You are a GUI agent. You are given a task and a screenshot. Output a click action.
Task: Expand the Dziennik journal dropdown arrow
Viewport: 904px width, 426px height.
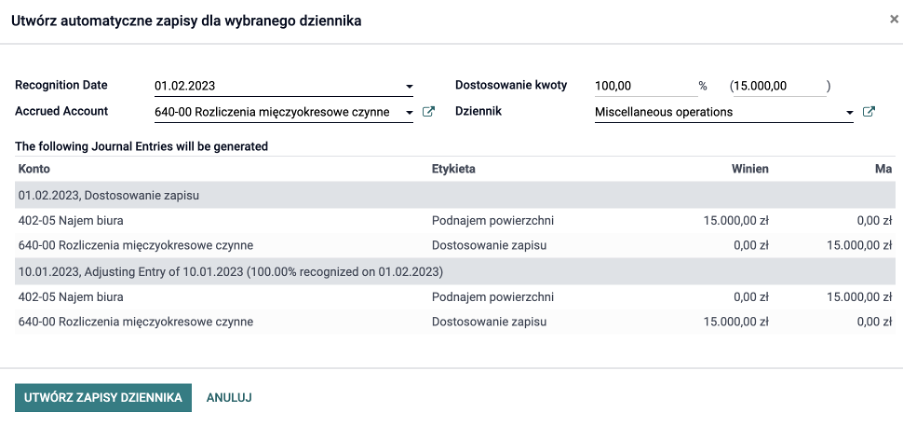[849, 112]
